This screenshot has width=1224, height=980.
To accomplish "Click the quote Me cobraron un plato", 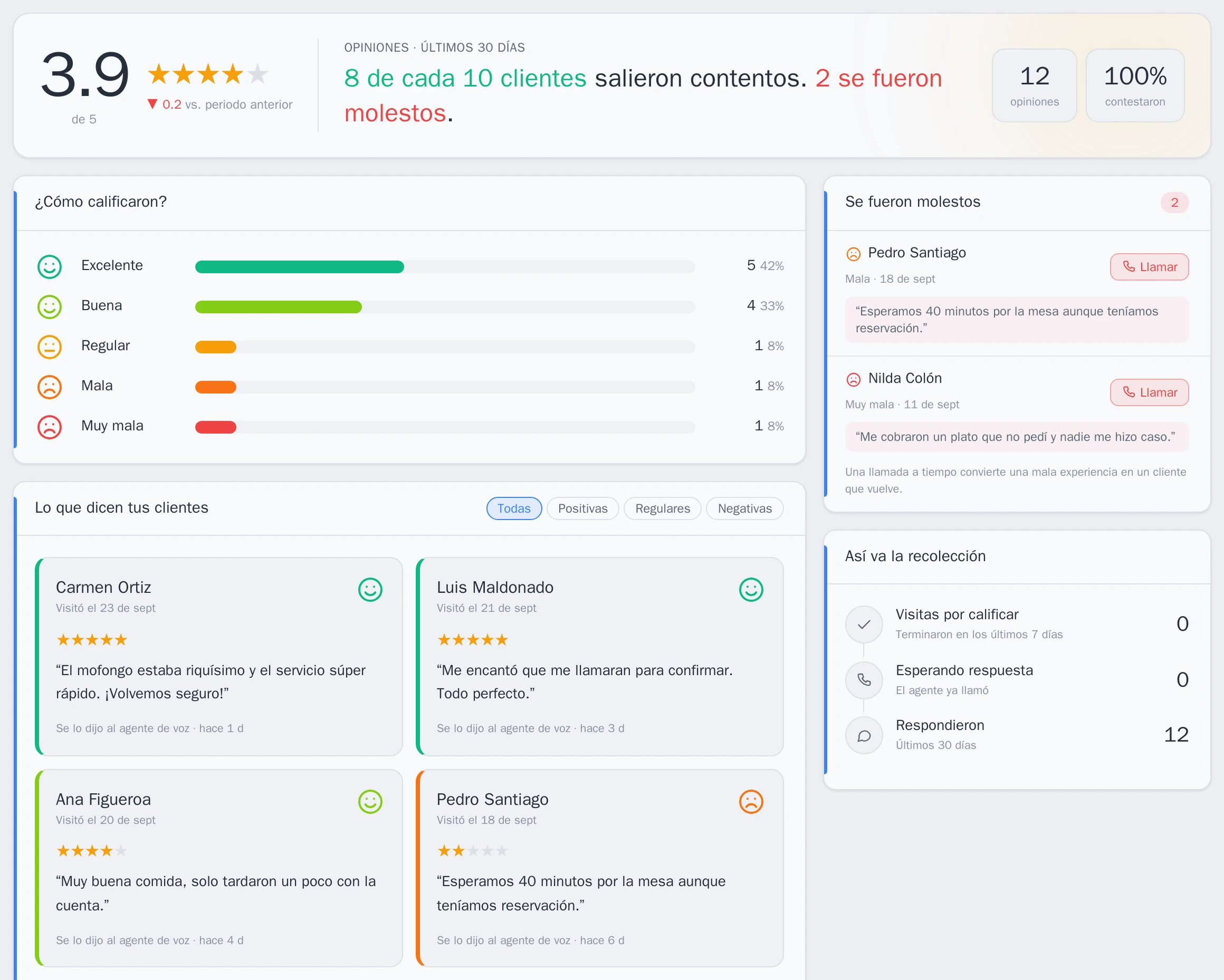I will [1017, 436].
